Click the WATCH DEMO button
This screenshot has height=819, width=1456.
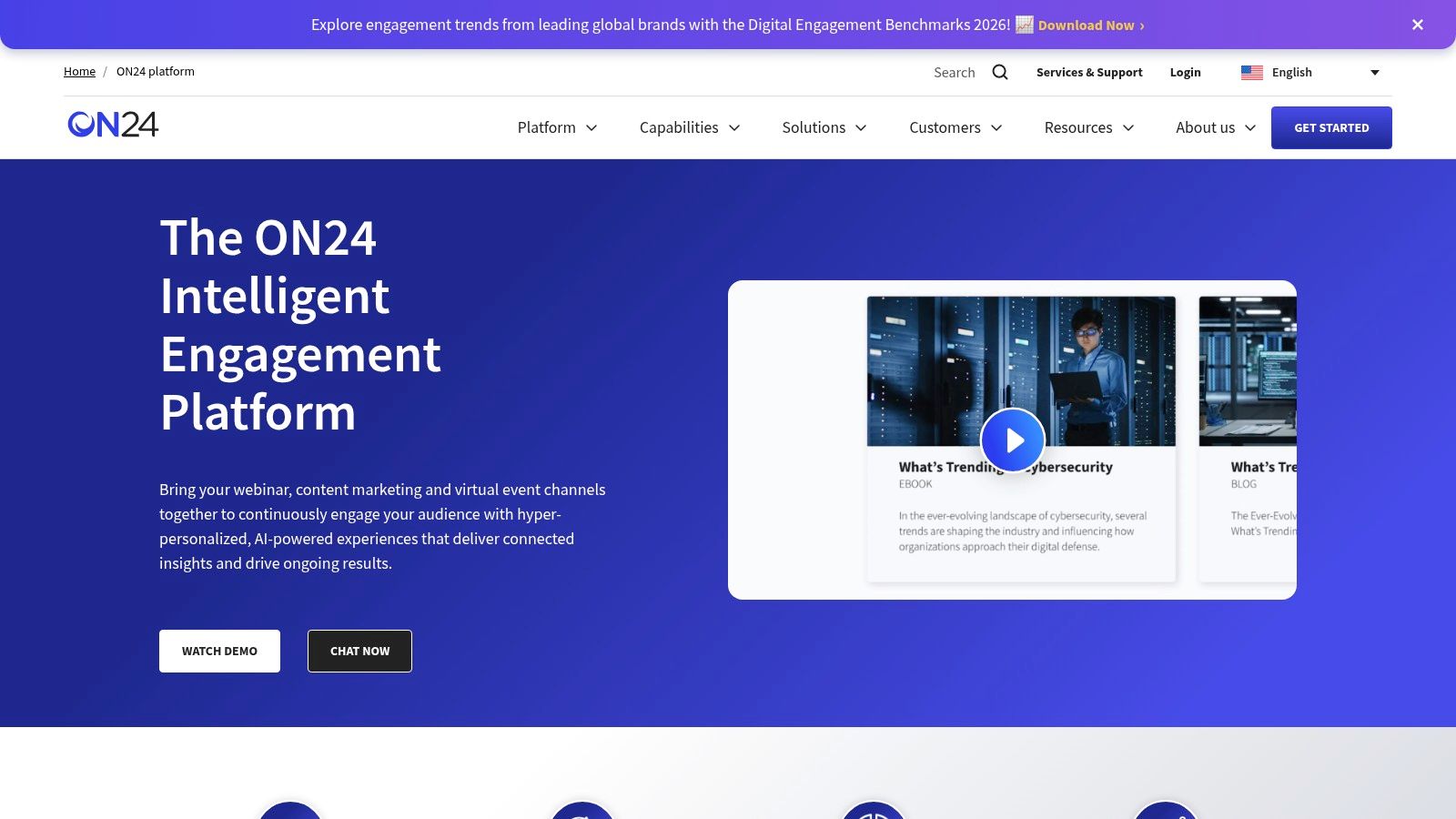pos(219,651)
